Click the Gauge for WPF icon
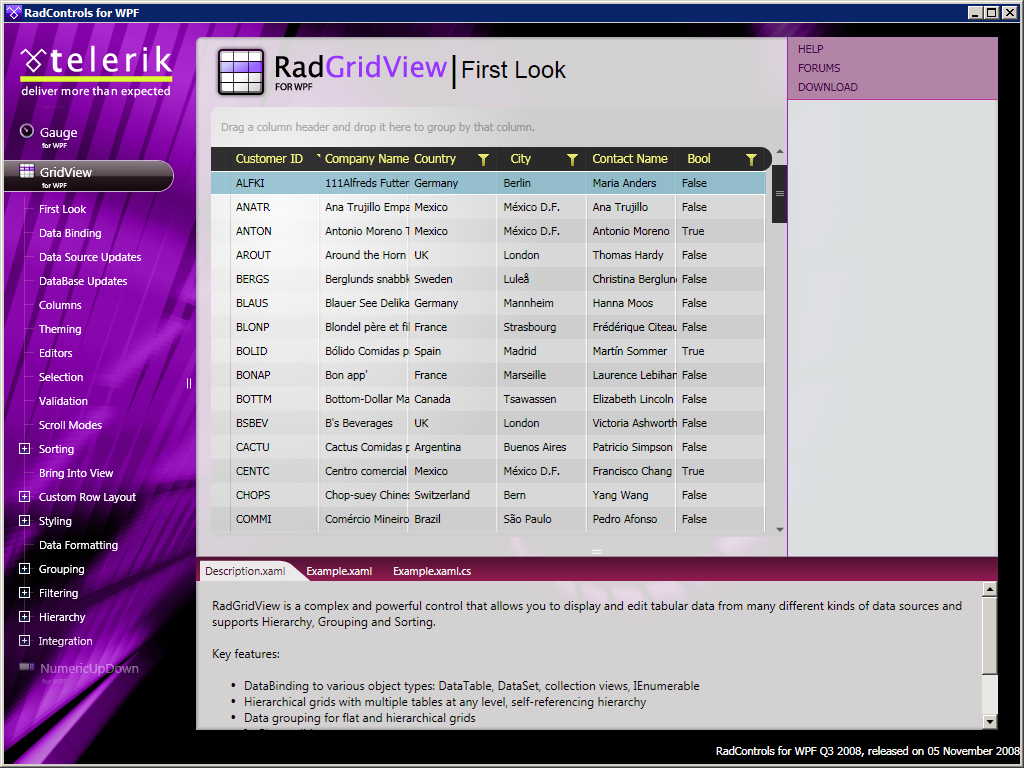The height and width of the screenshot is (768, 1024). click(x=27, y=131)
